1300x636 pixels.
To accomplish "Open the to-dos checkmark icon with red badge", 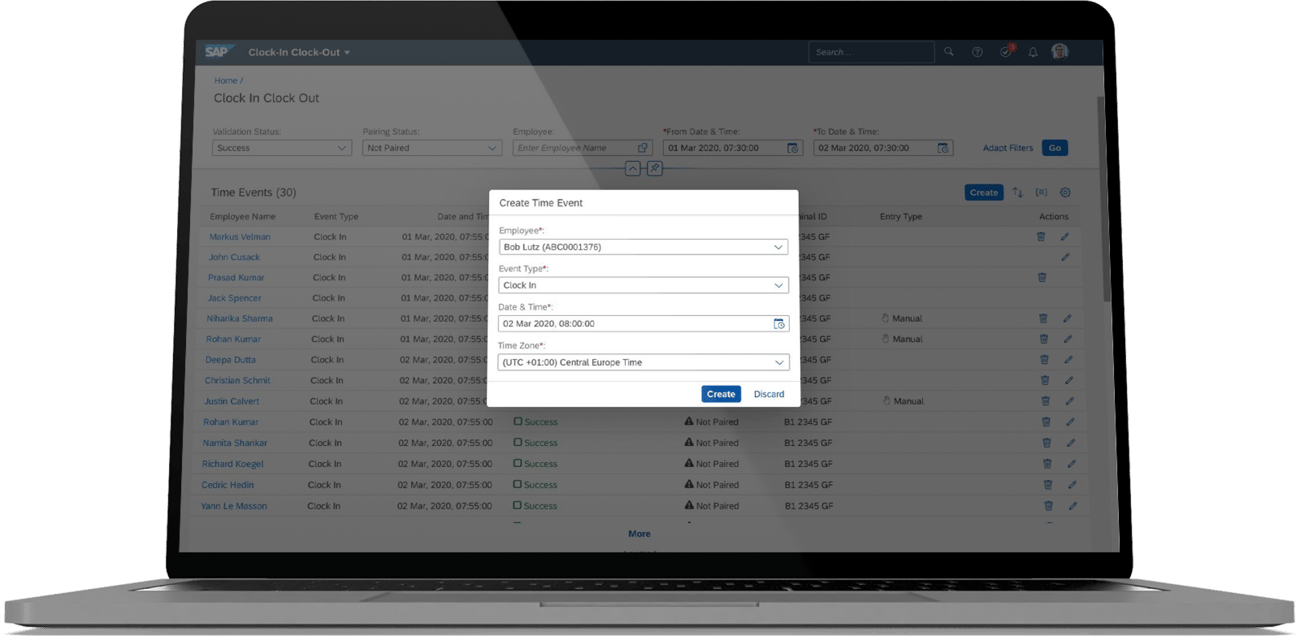I will click(x=1005, y=51).
